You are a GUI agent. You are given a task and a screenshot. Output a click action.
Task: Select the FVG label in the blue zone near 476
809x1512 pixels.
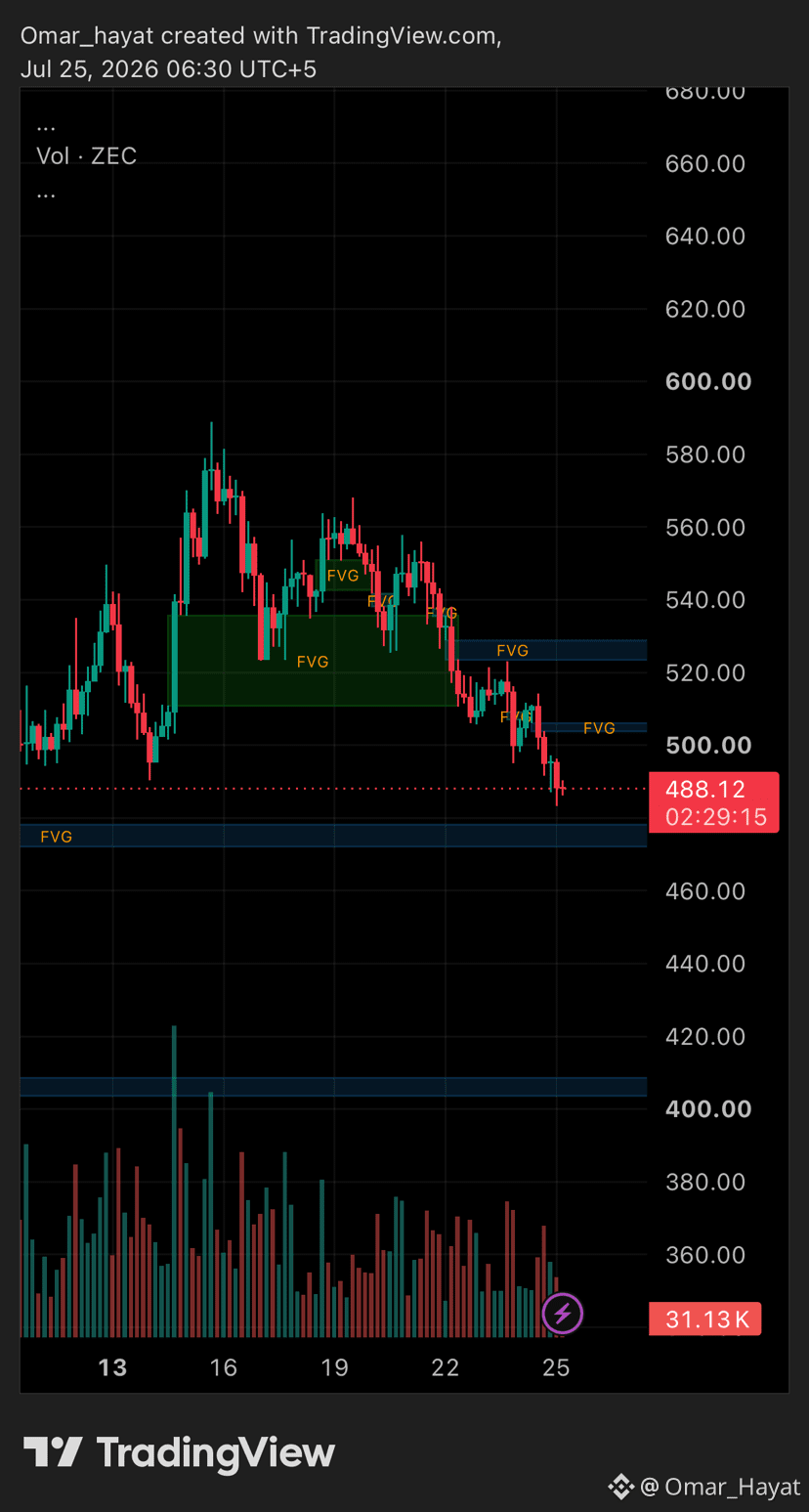pyautogui.click(x=56, y=837)
